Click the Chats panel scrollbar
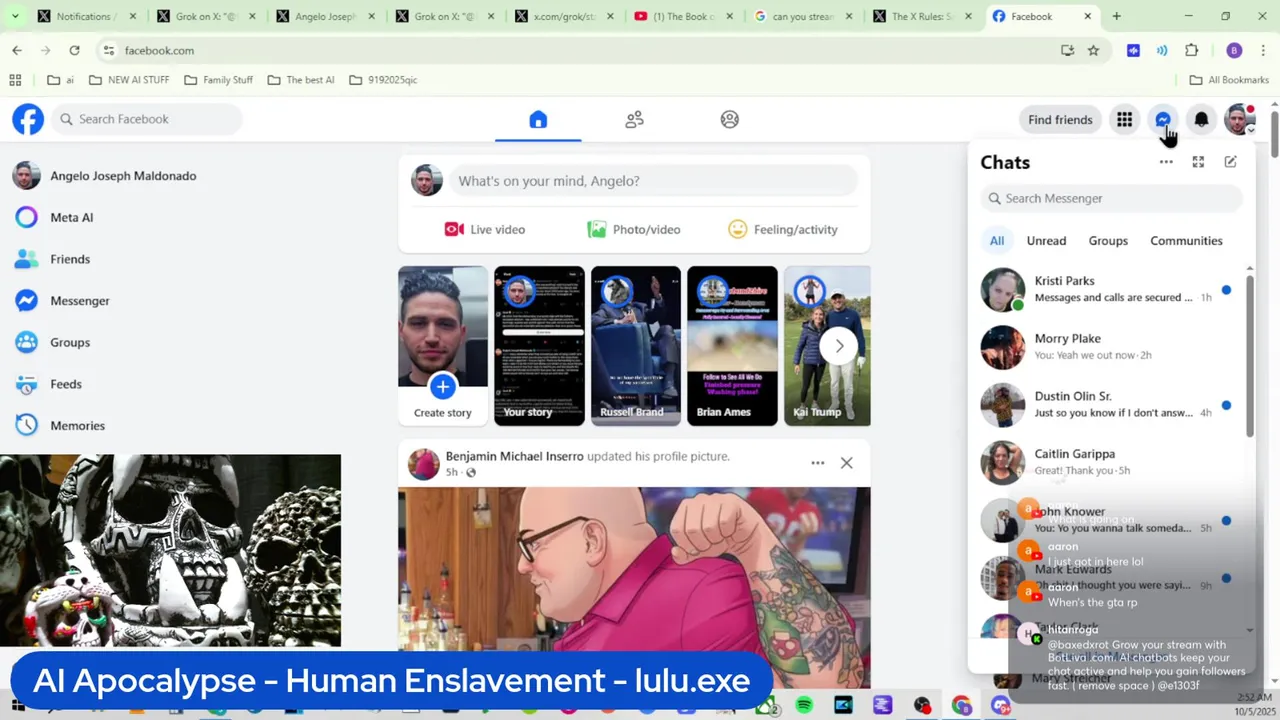Image resolution: width=1280 pixels, height=720 pixels. [1249, 356]
